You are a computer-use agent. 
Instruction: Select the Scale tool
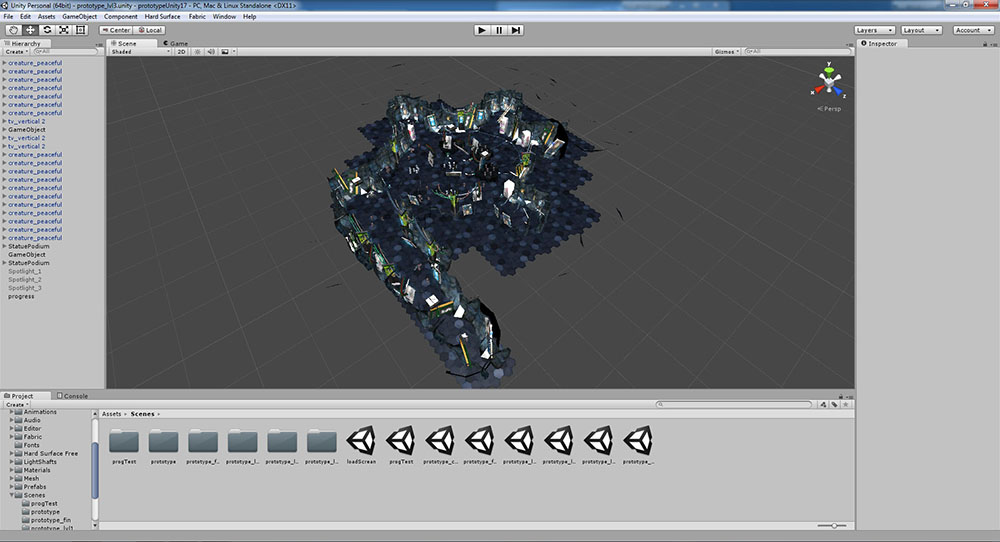click(64, 30)
